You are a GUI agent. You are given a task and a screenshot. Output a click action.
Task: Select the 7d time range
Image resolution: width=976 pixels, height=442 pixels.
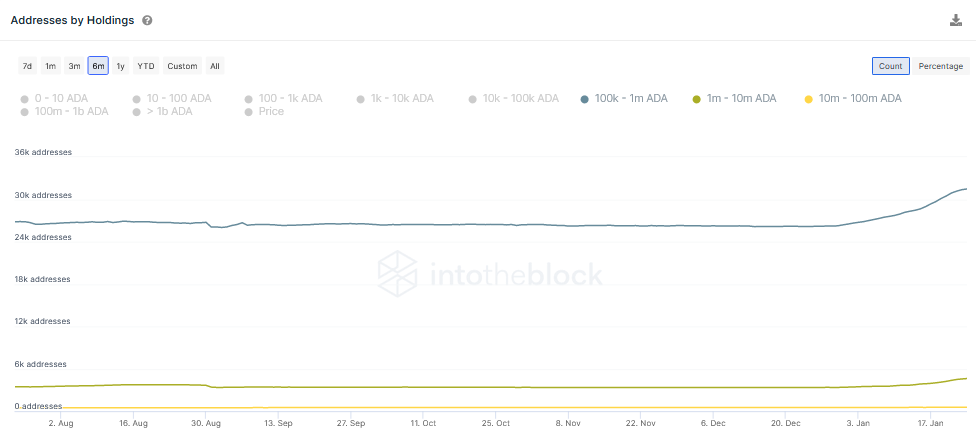click(x=27, y=66)
